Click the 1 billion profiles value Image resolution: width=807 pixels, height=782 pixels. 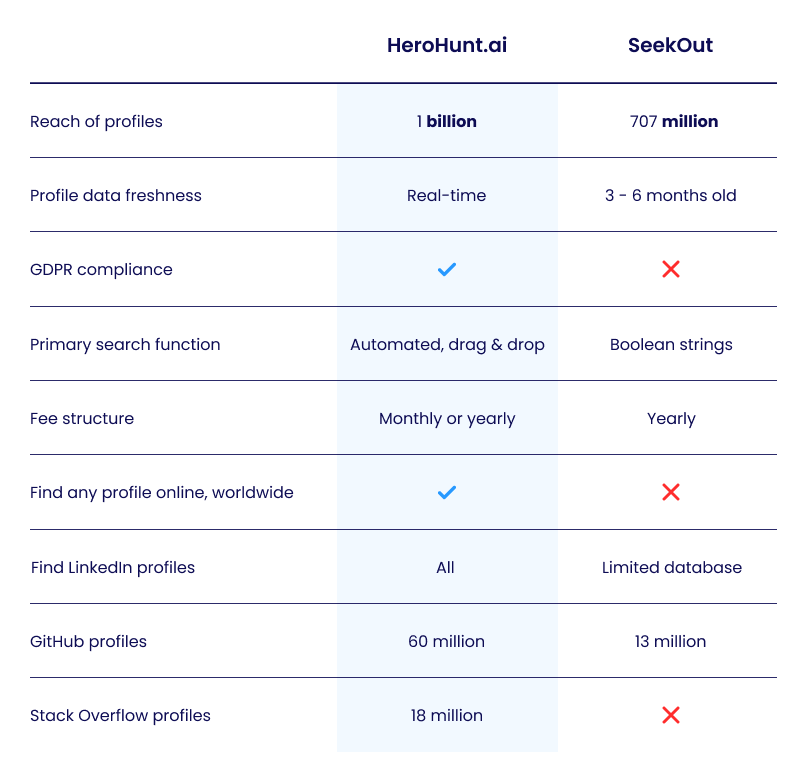[447, 121]
